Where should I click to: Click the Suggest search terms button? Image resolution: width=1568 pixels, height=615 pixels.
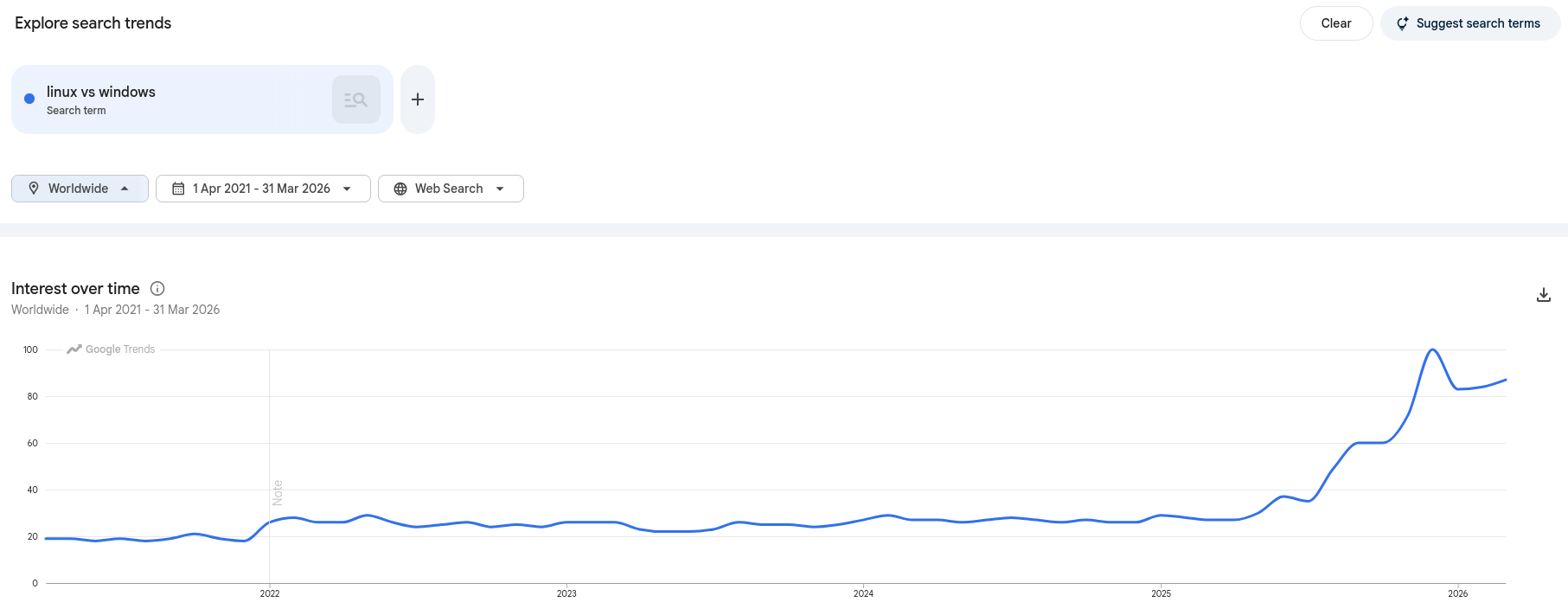(x=1470, y=23)
